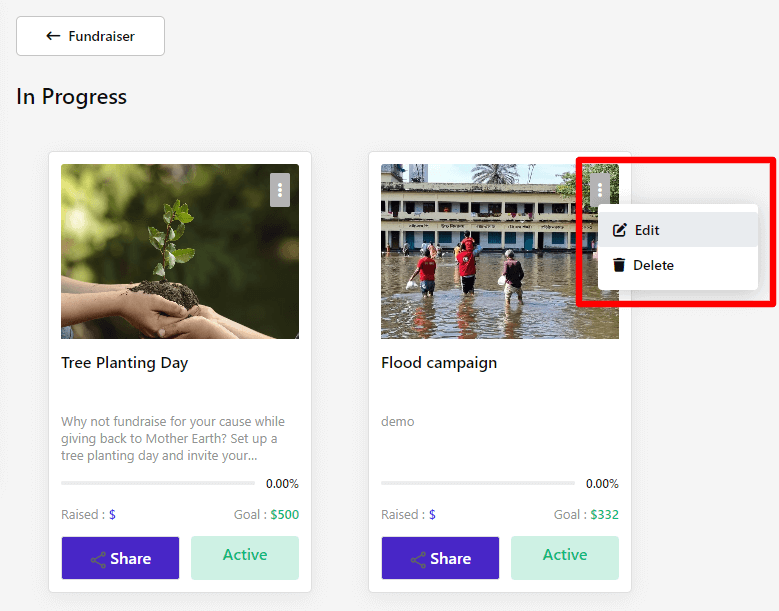The height and width of the screenshot is (611, 779).
Task: Click the trash can icon in menu
Action: click(619, 265)
